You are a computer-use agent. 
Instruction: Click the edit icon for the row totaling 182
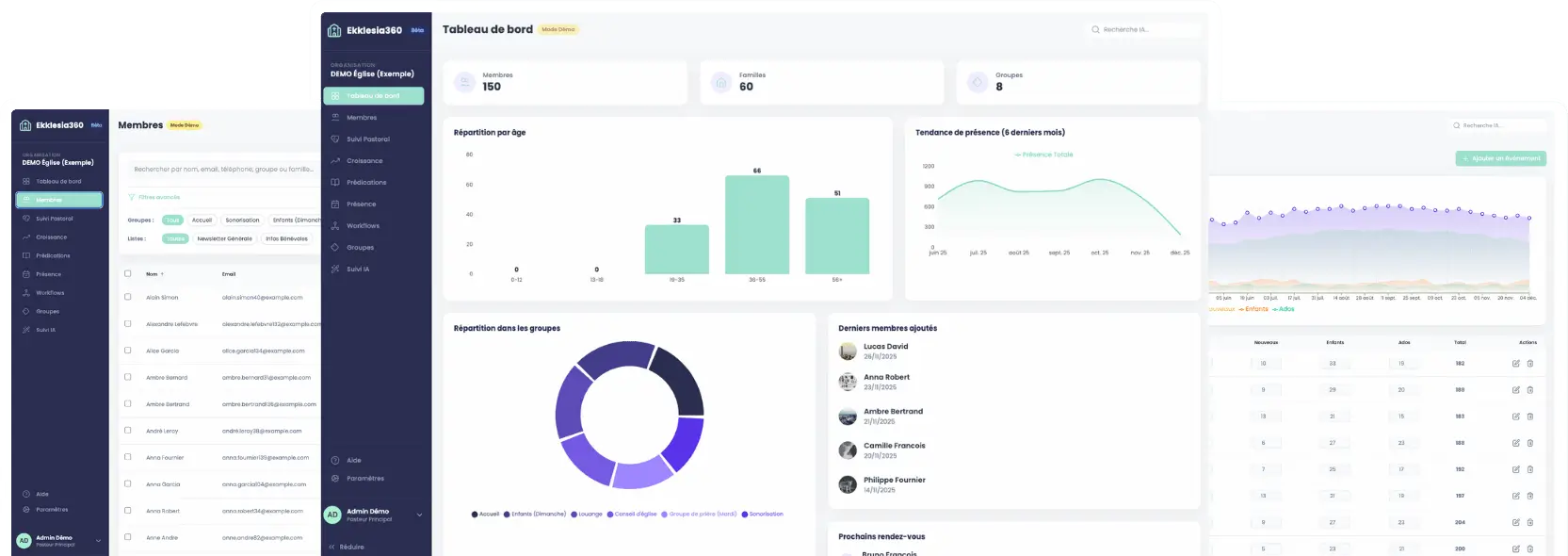point(1515,364)
